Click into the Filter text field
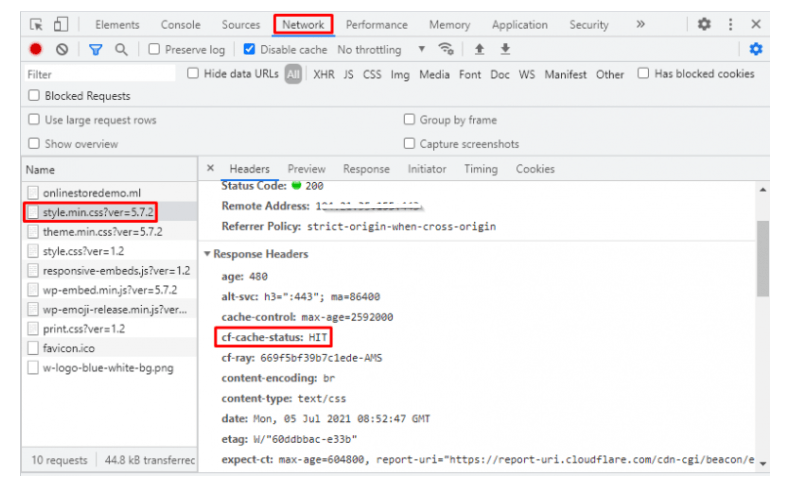The height and width of the screenshot is (482, 788). click(100, 74)
